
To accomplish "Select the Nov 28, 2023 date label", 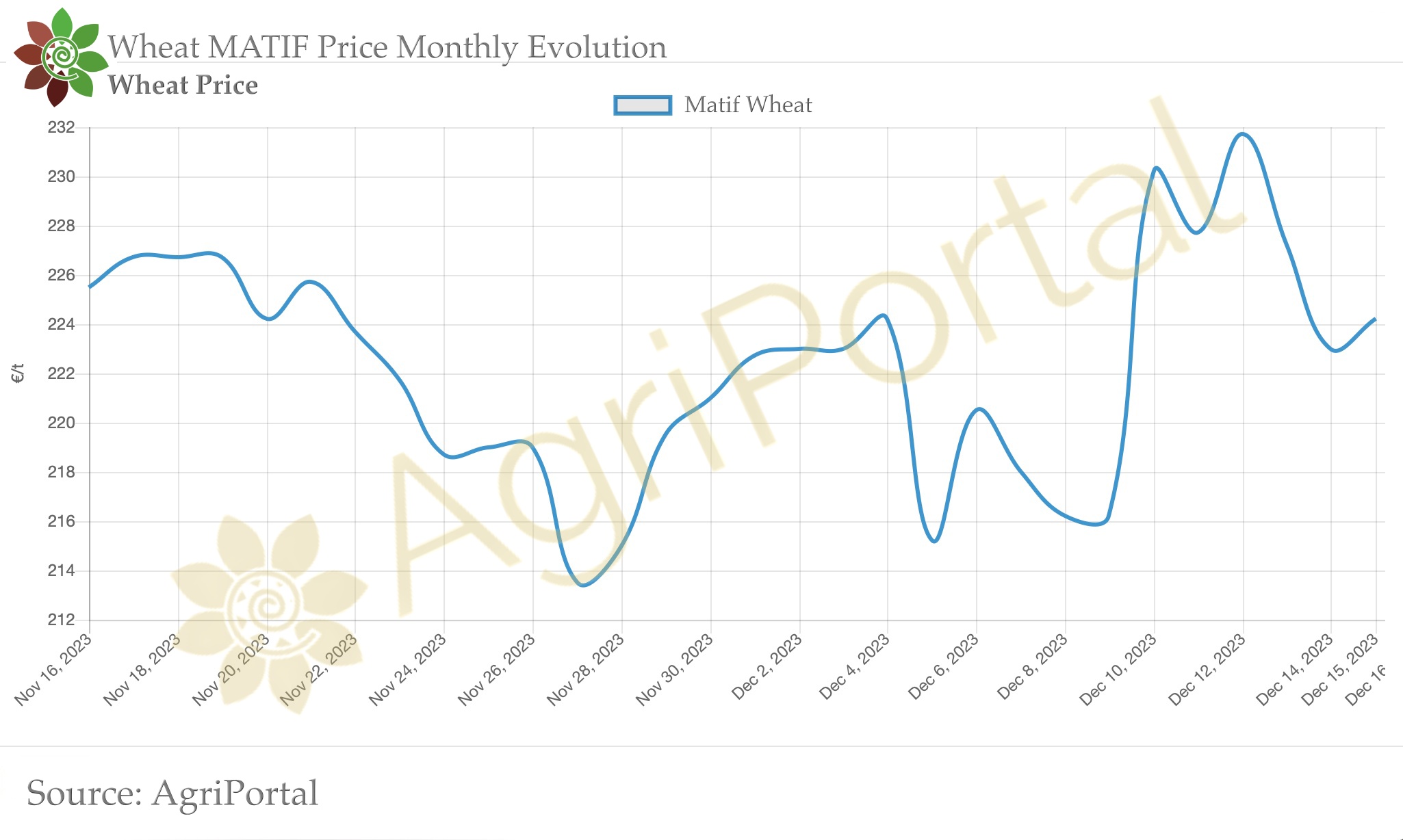I will [x=587, y=668].
